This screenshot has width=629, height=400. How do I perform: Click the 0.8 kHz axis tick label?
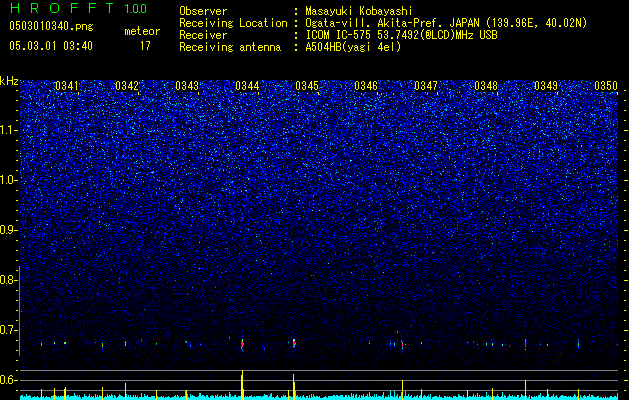pyautogui.click(x=9, y=280)
